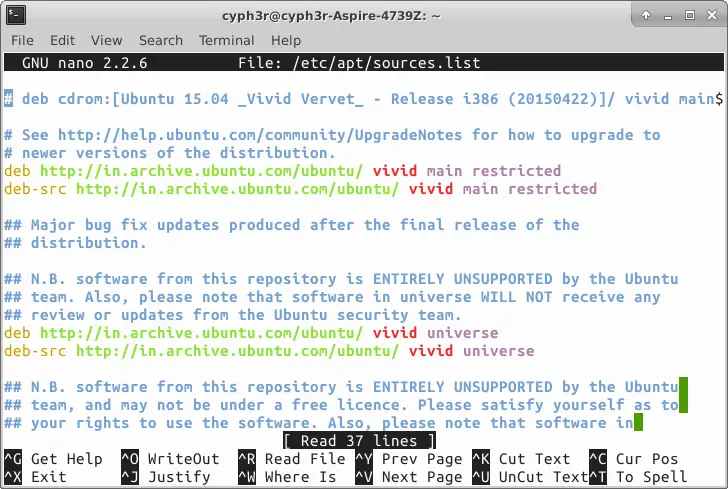Open the Search menu
The height and width of the screenshot is (489, 728).
tap(160, 40)
